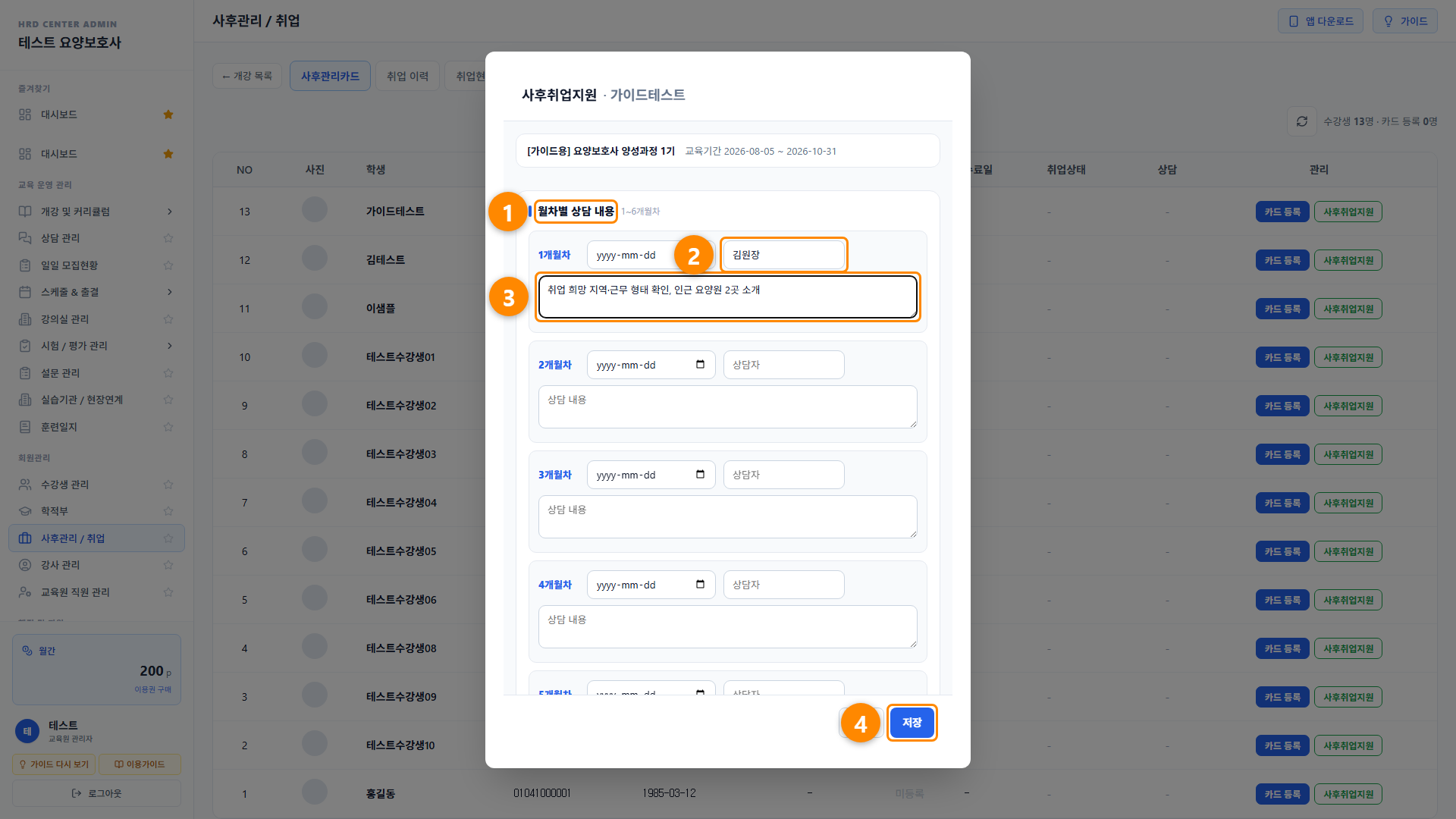Click the refresh icon above the table

tap(1302, 121)
